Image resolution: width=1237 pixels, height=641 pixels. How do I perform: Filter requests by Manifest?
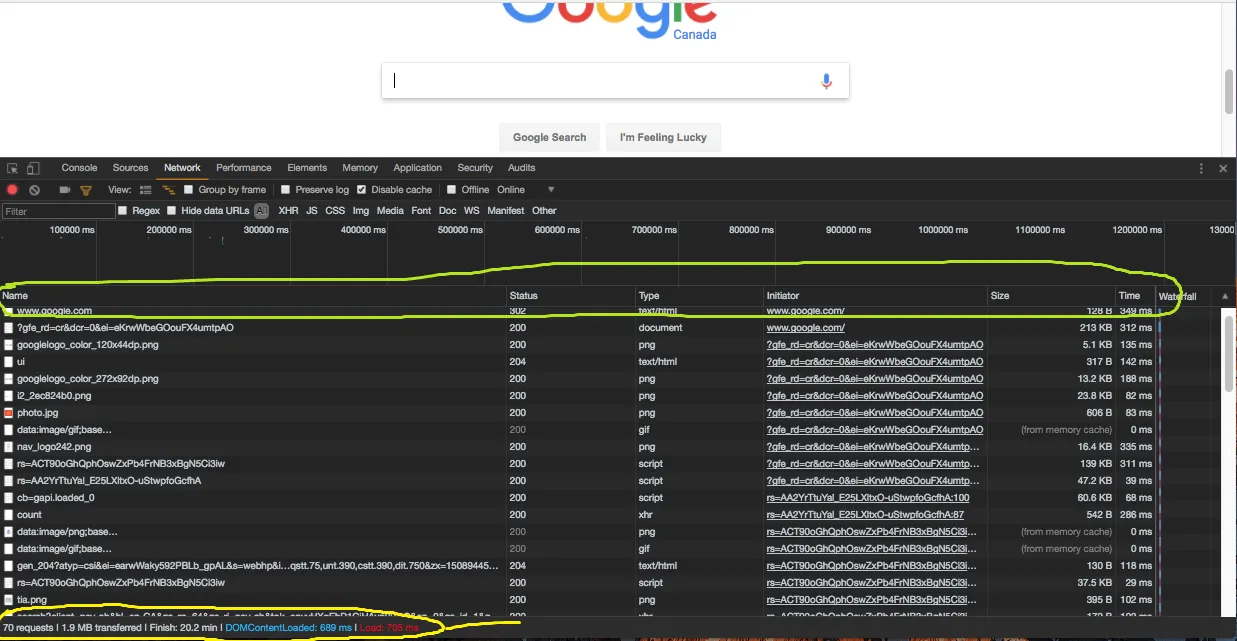click(506, 211)
